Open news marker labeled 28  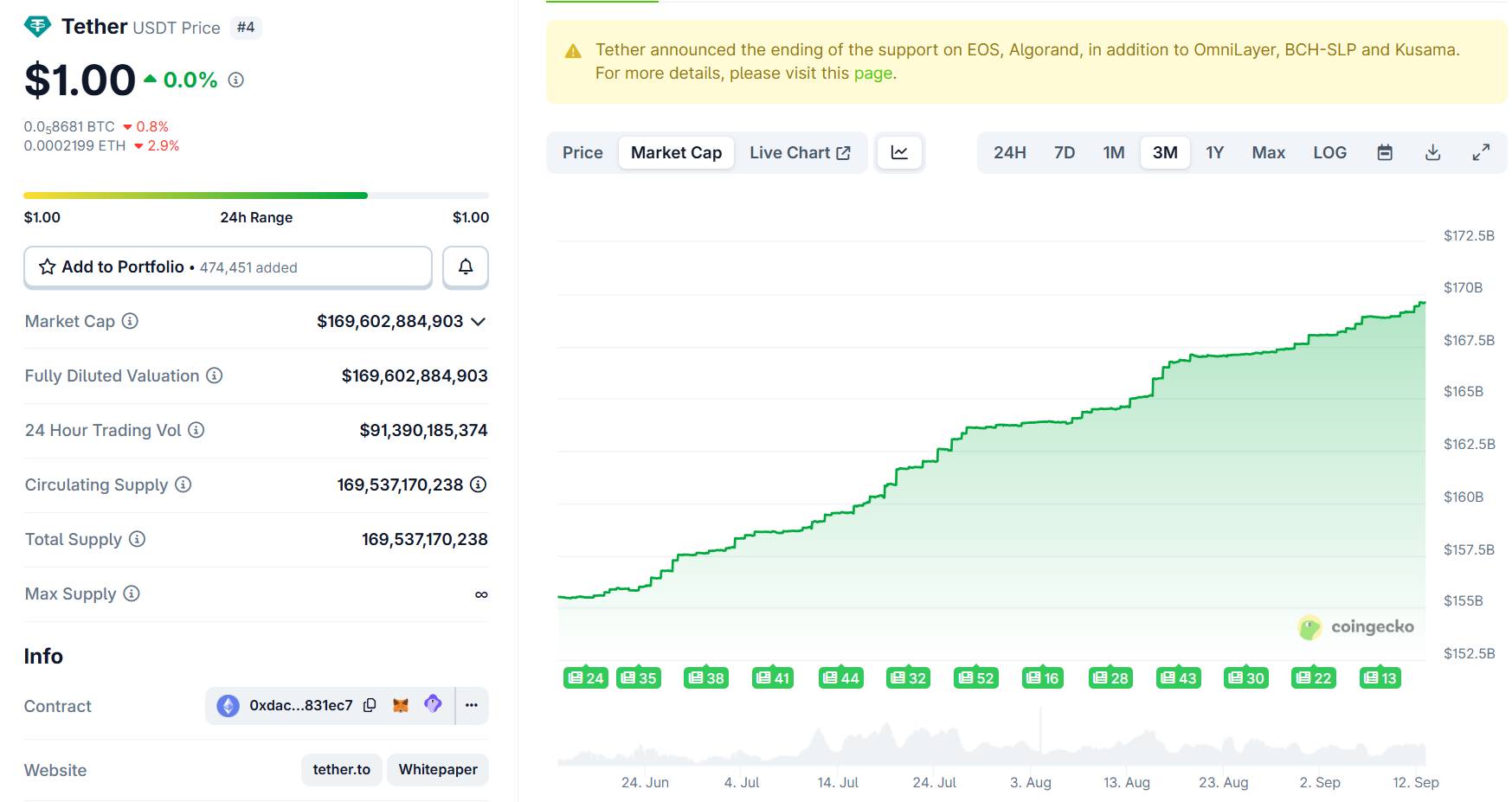(x=1110, y=678)
